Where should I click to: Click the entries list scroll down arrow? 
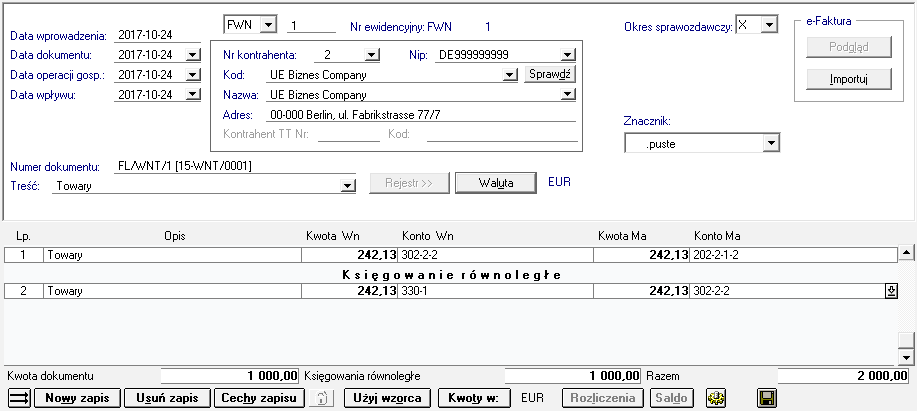[x=906, y=357]
